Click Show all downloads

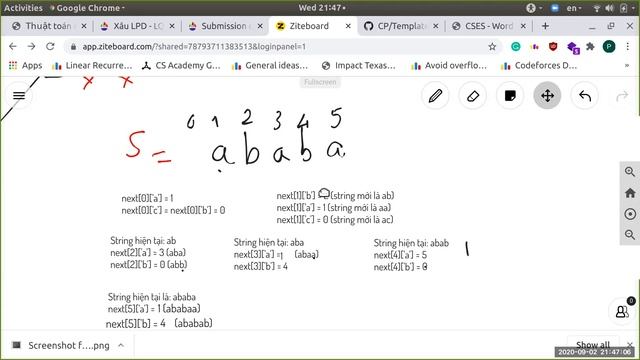(593, 345)
